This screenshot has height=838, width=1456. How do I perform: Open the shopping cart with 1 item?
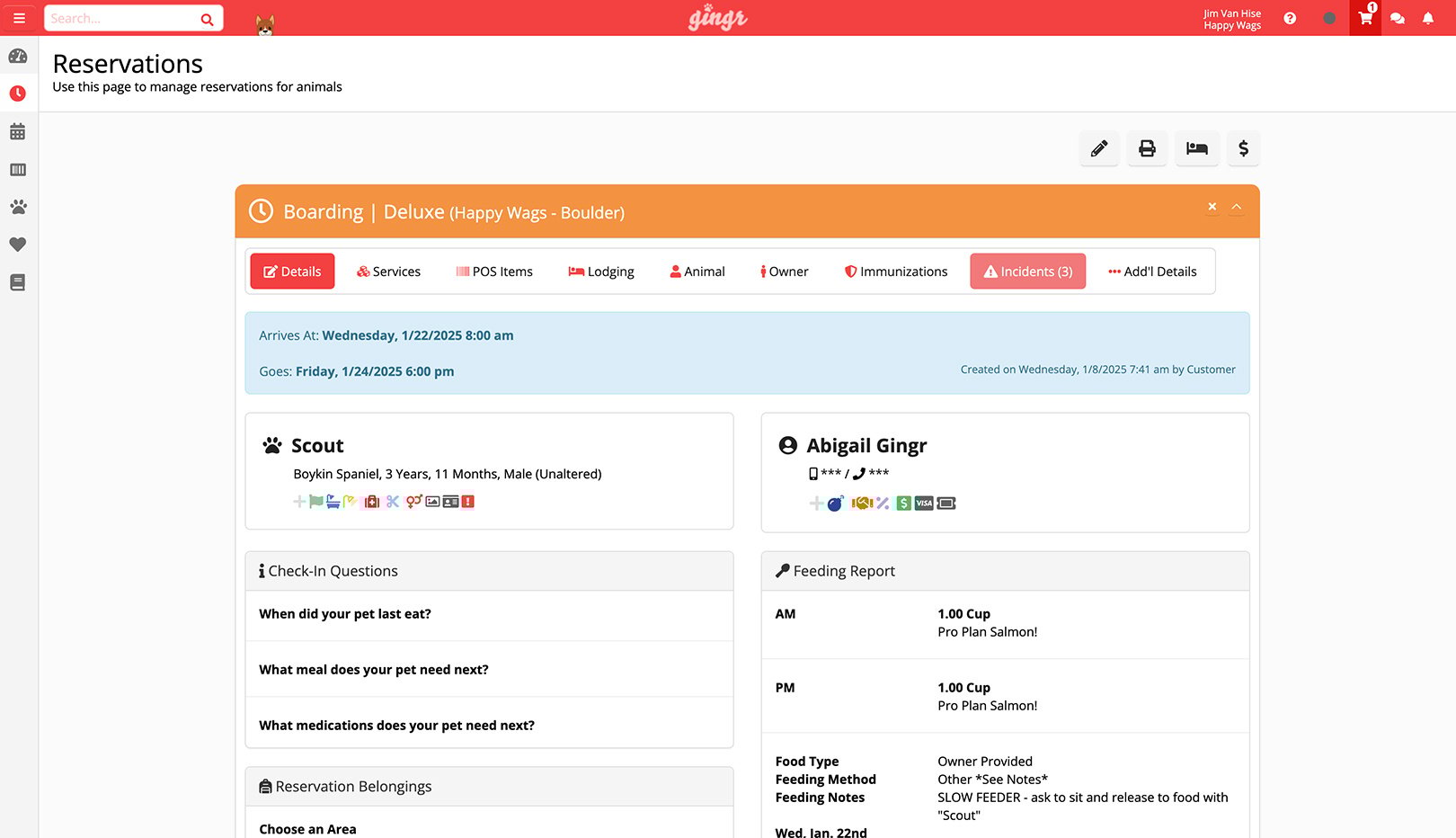(x=1364, y=18)
